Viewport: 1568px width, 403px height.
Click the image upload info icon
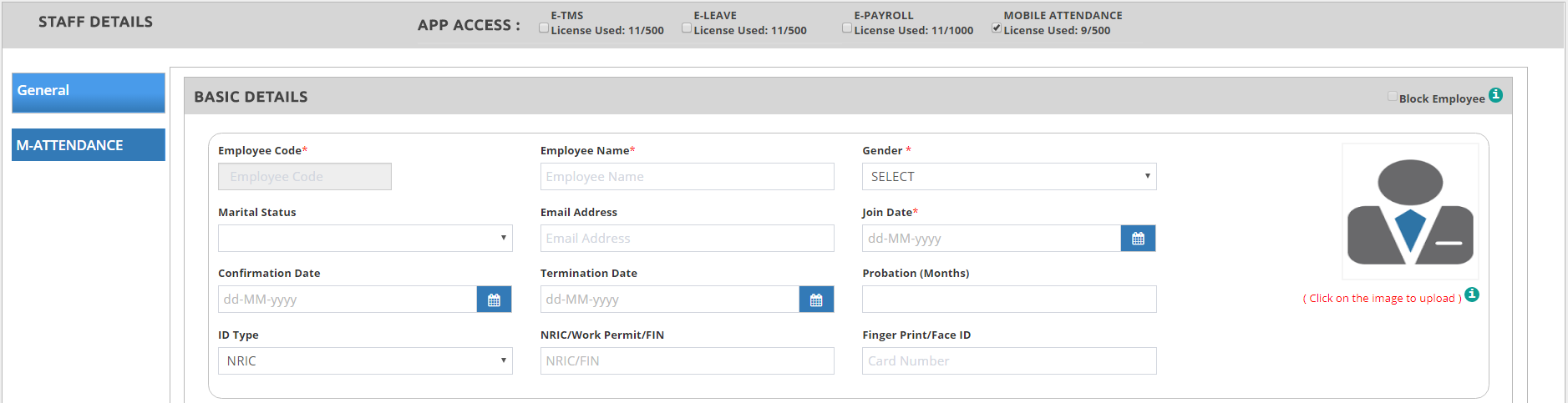[x=1472, y=295]
